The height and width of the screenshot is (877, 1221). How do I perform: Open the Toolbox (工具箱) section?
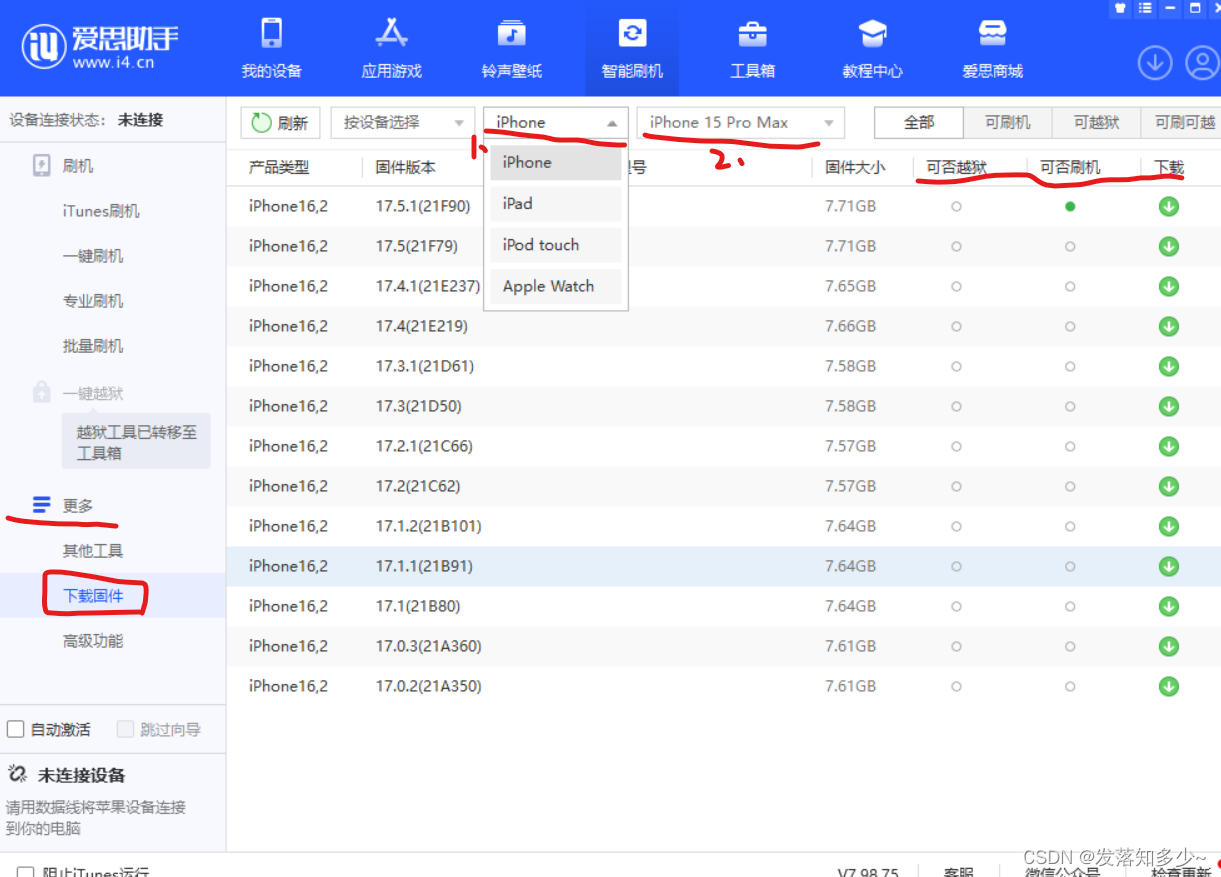pos(752,48)
